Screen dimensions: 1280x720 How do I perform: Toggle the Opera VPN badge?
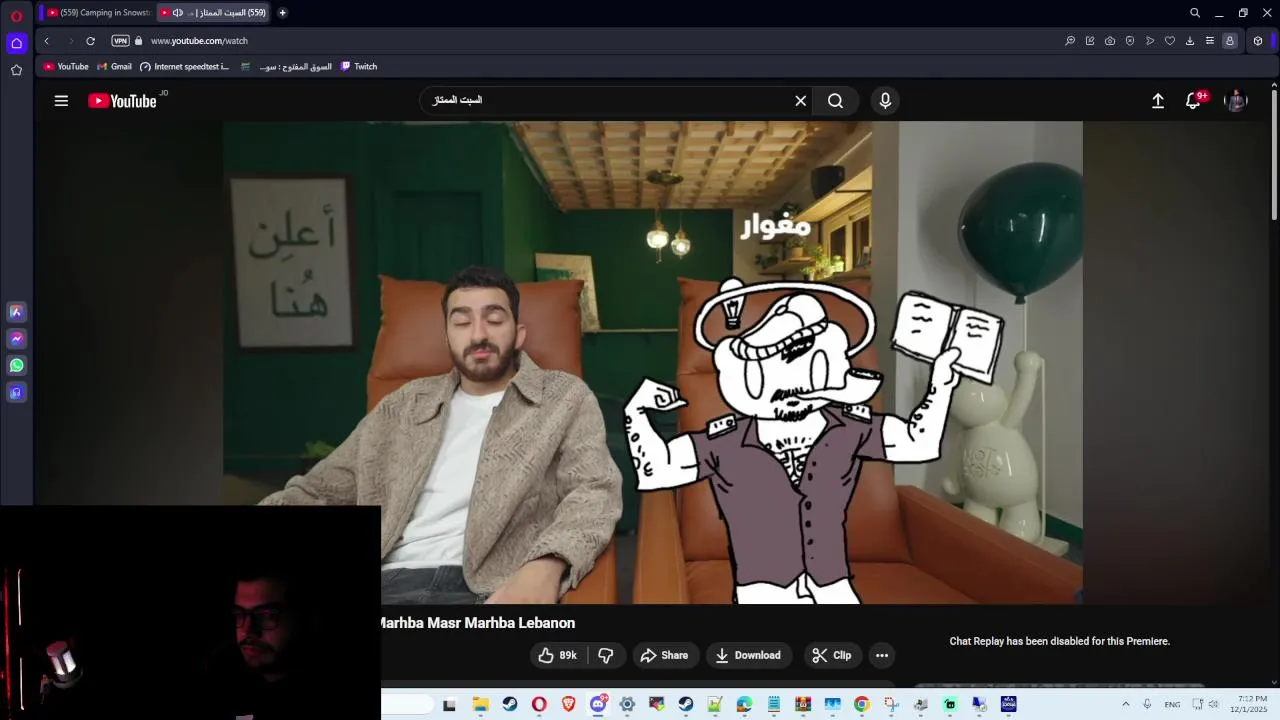pyautogui.click(x=120, y=41)
